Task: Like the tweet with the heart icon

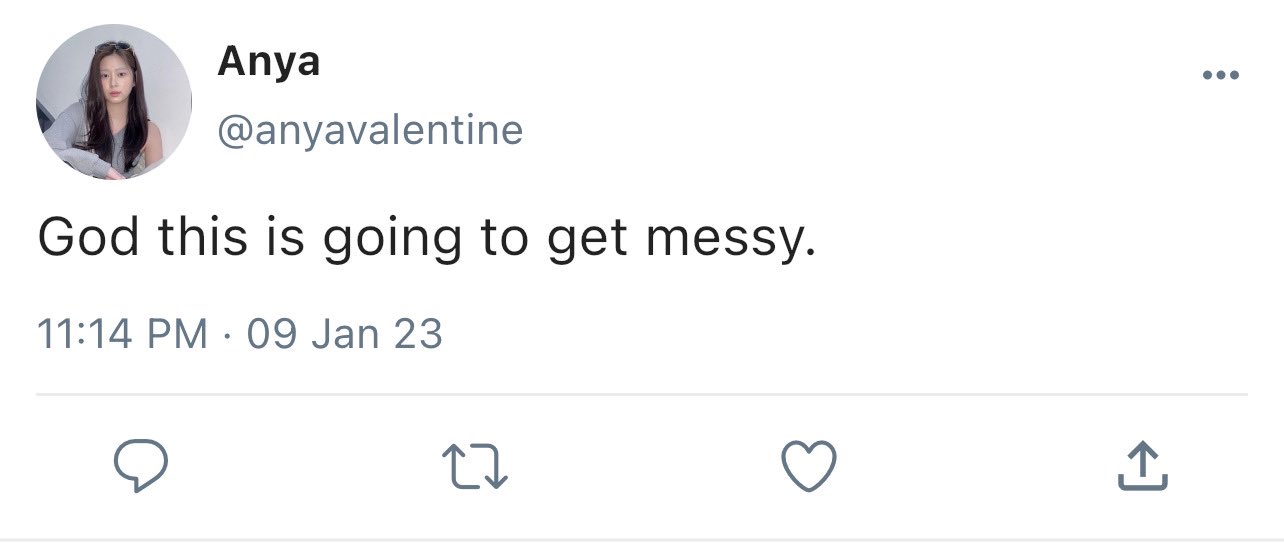Action: [808, 467]
